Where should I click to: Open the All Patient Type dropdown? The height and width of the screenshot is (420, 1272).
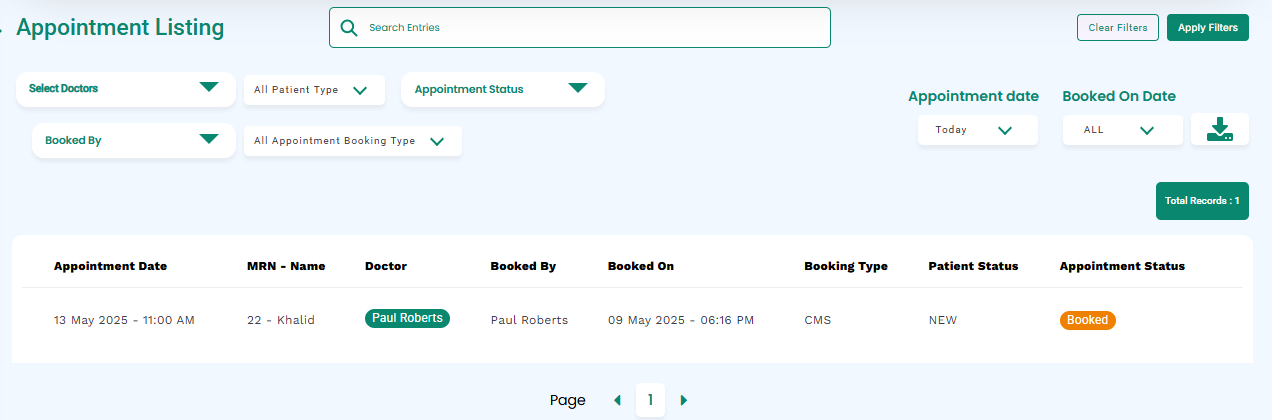[314, 89]
